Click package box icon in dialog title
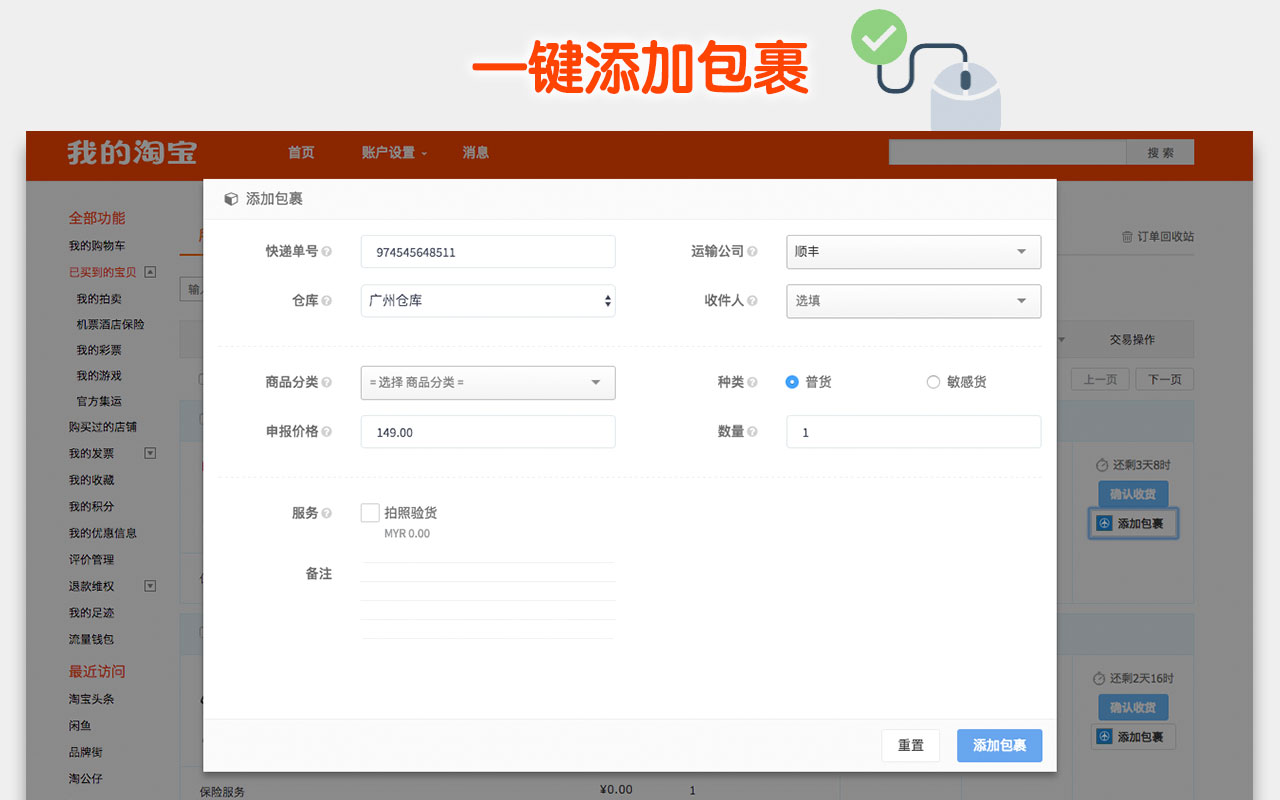 click(x=231, y=199)
